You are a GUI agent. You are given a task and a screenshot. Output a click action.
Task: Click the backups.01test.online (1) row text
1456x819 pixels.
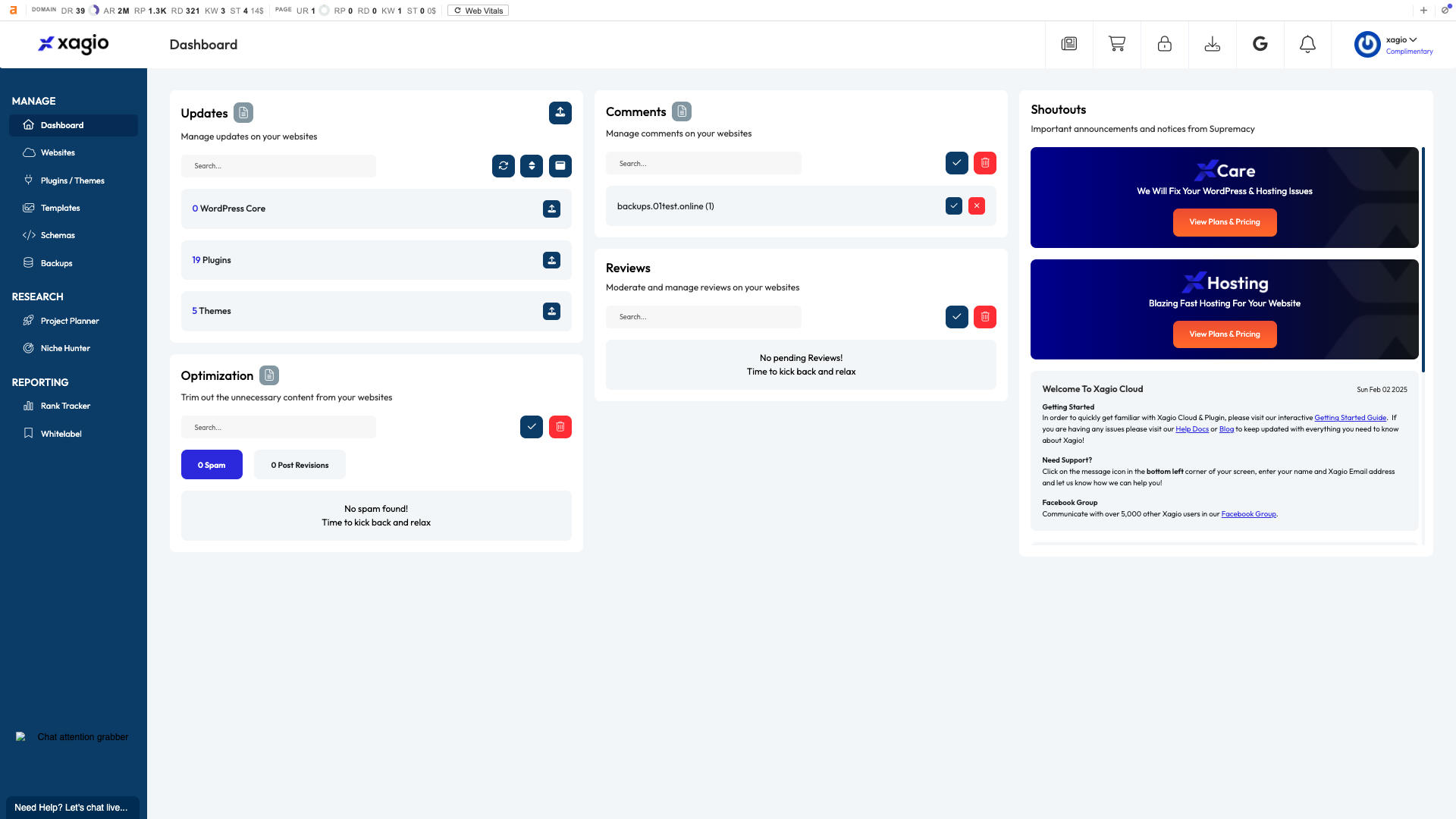(665, 206)
